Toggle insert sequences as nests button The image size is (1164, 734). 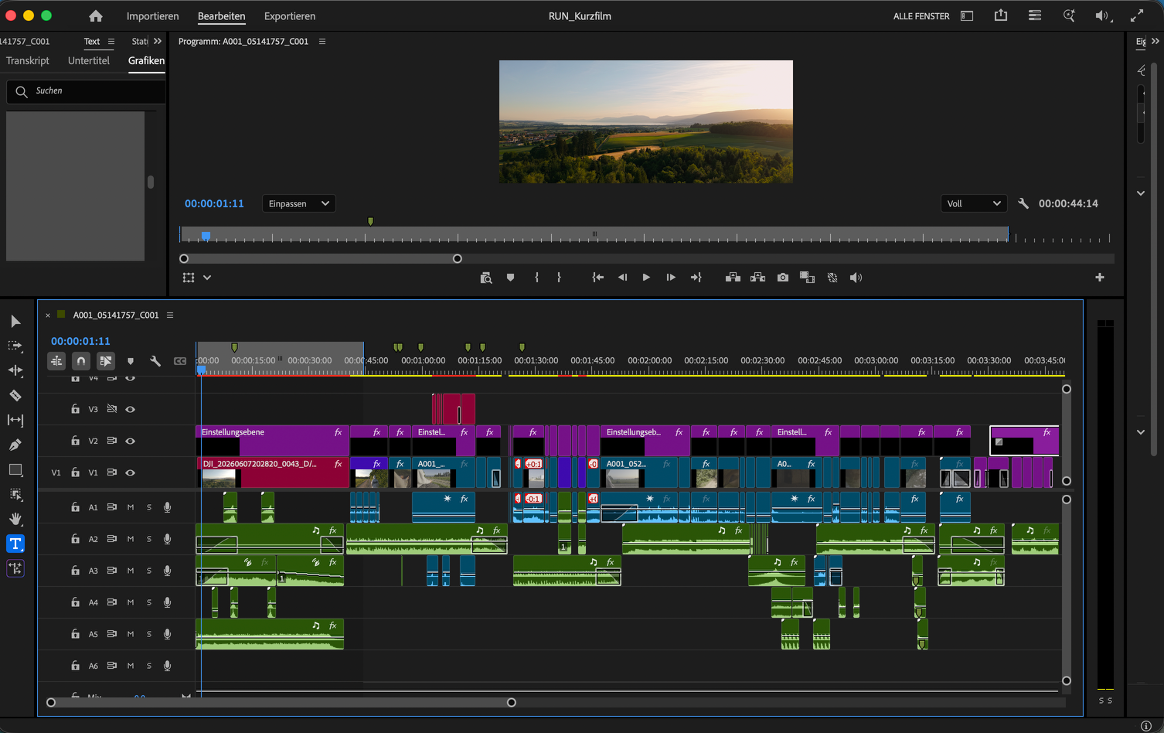tap(56, 361)
